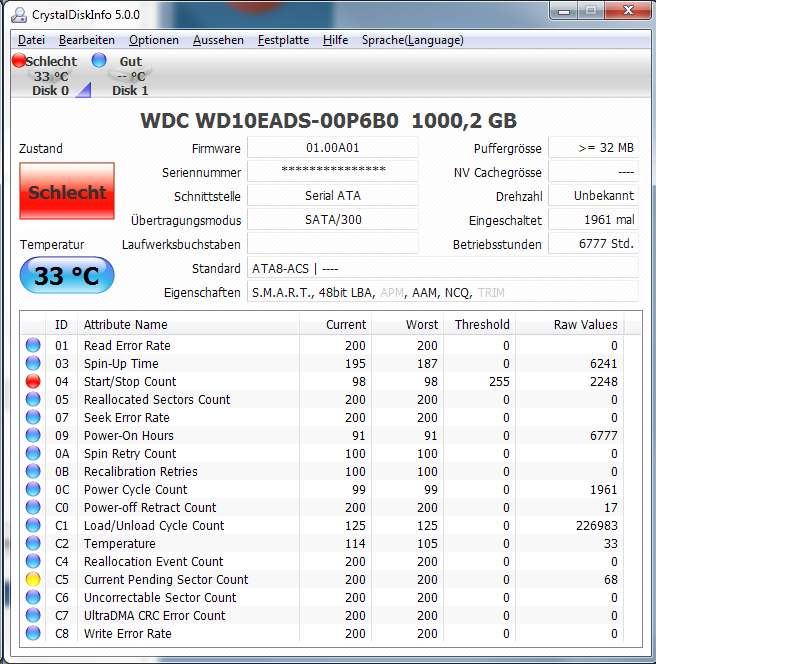Click the Current Pending Sector Count attribute name
This screenshot has height=664, width=791.
(x=166, y=579)
